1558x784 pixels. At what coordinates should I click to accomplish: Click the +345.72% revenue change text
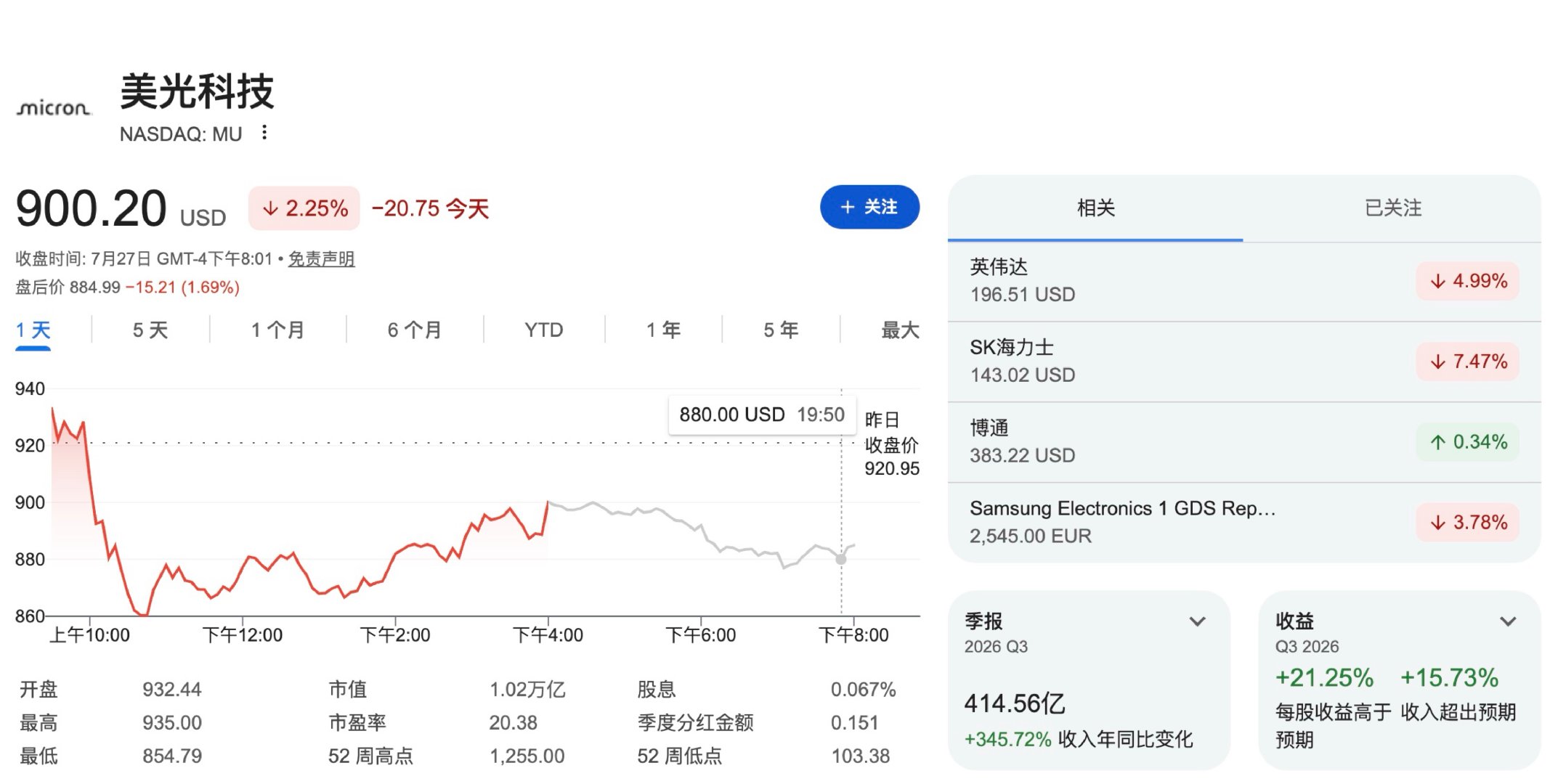[1007, 740]
